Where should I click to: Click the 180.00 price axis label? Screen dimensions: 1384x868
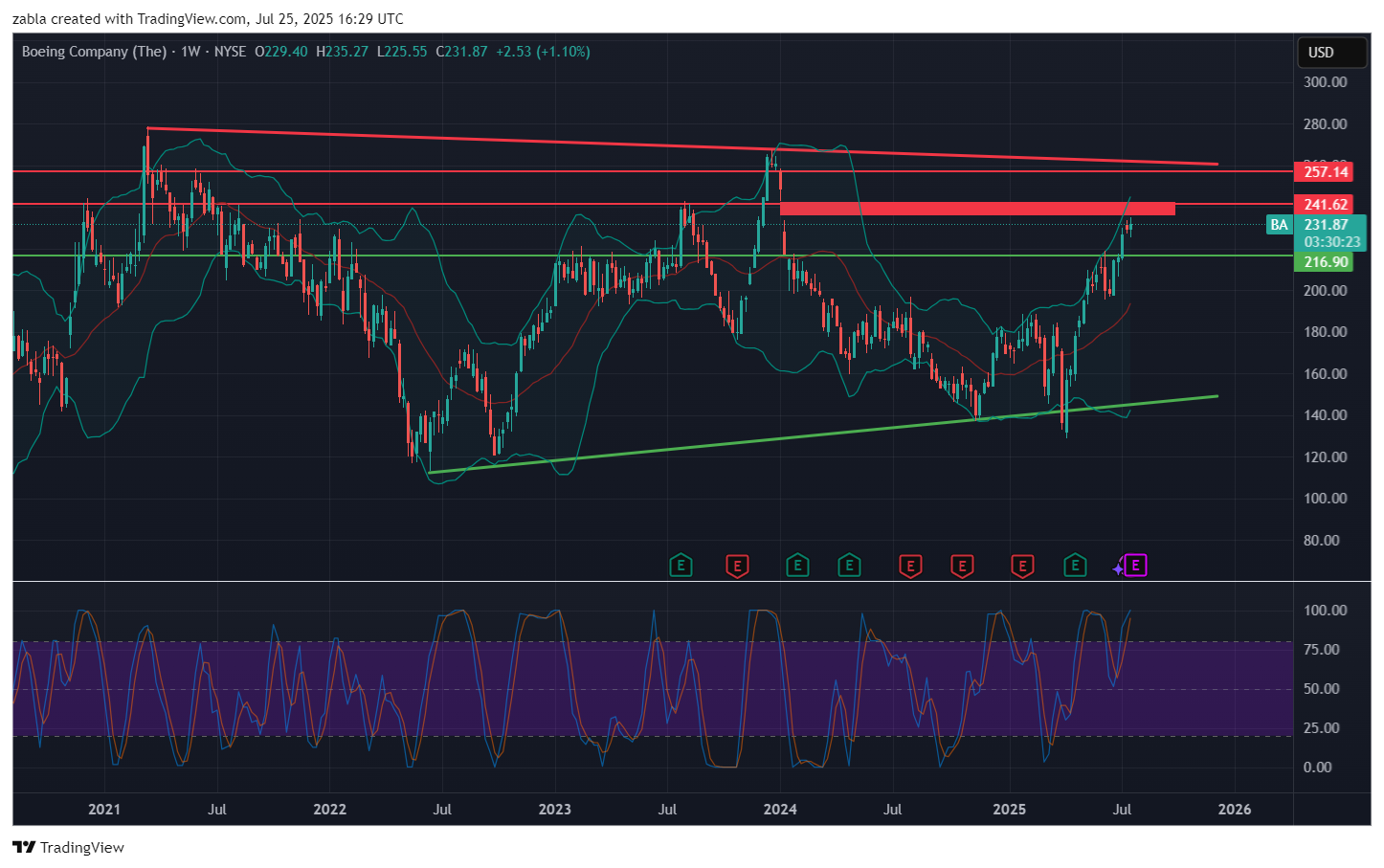point(1325,332)
